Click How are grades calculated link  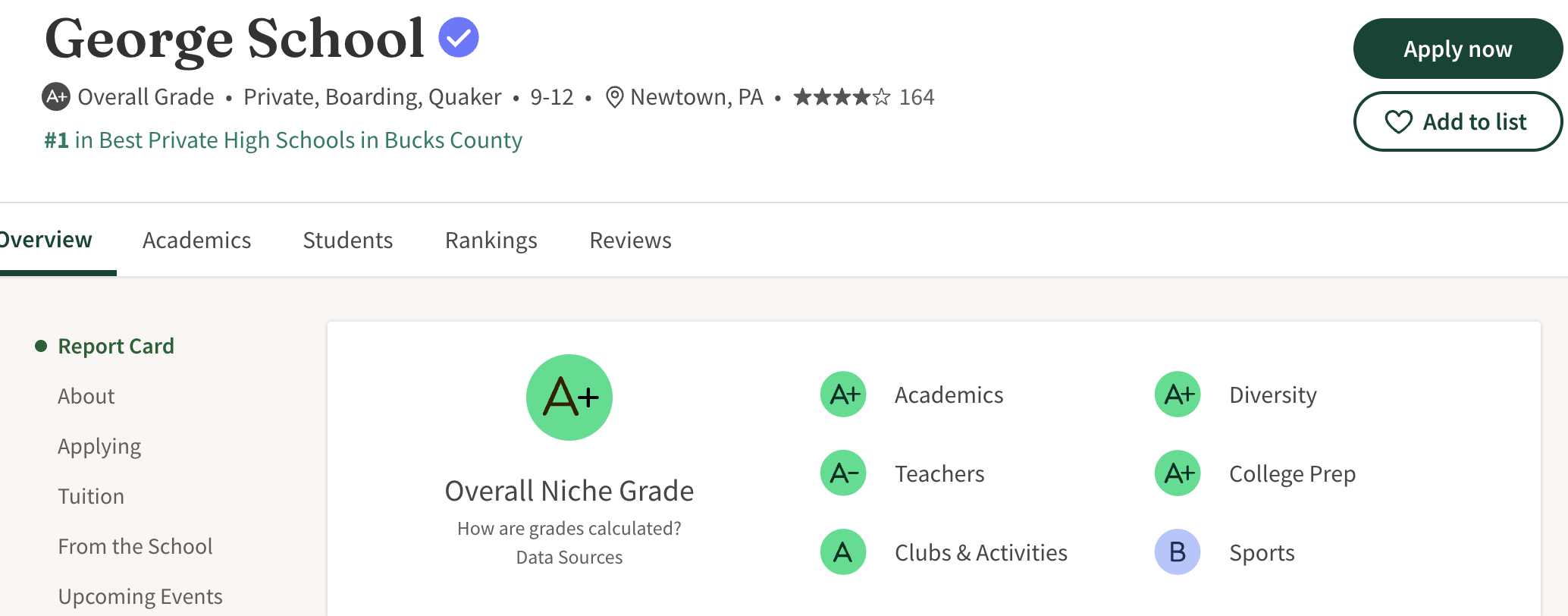(x=569, y=529)
